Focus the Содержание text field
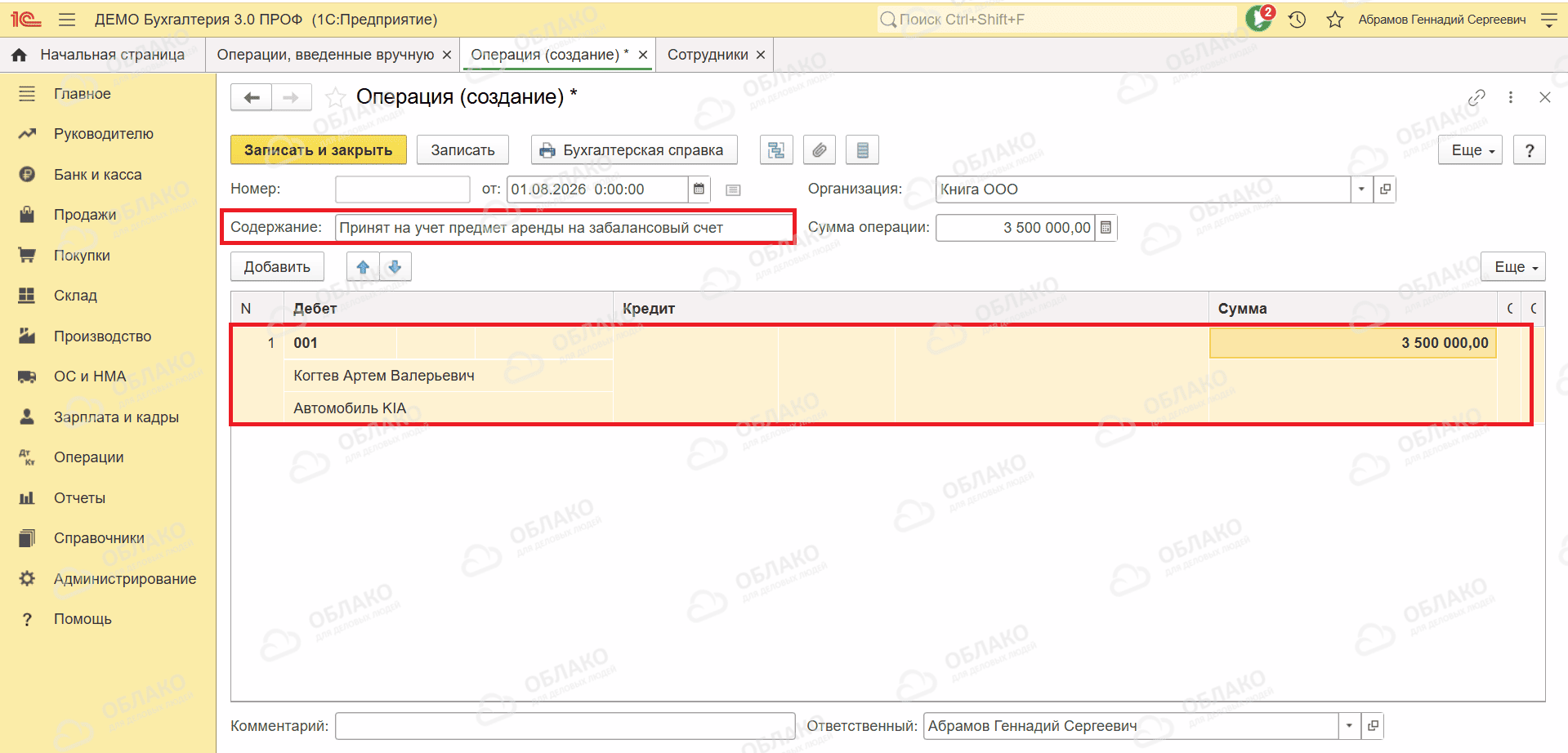Screen dimensions: 1568x753 pos(564,228)
